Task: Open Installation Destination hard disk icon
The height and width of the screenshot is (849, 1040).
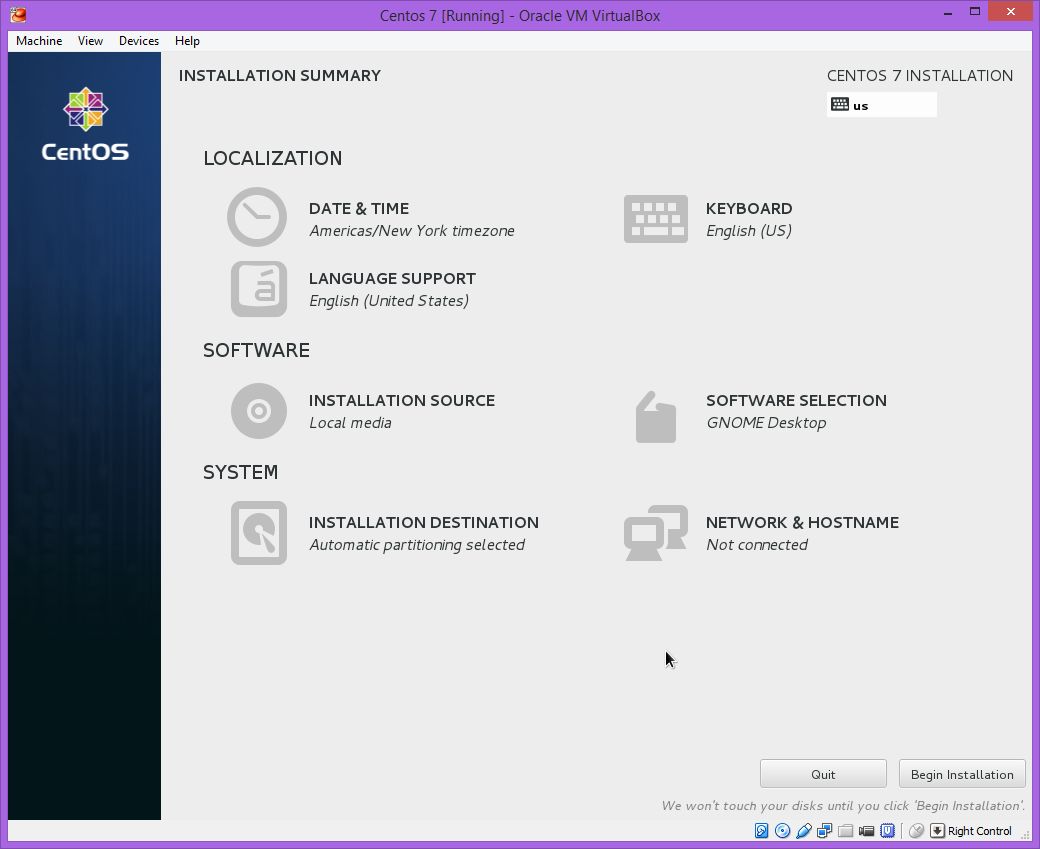Action: [259, 533]
